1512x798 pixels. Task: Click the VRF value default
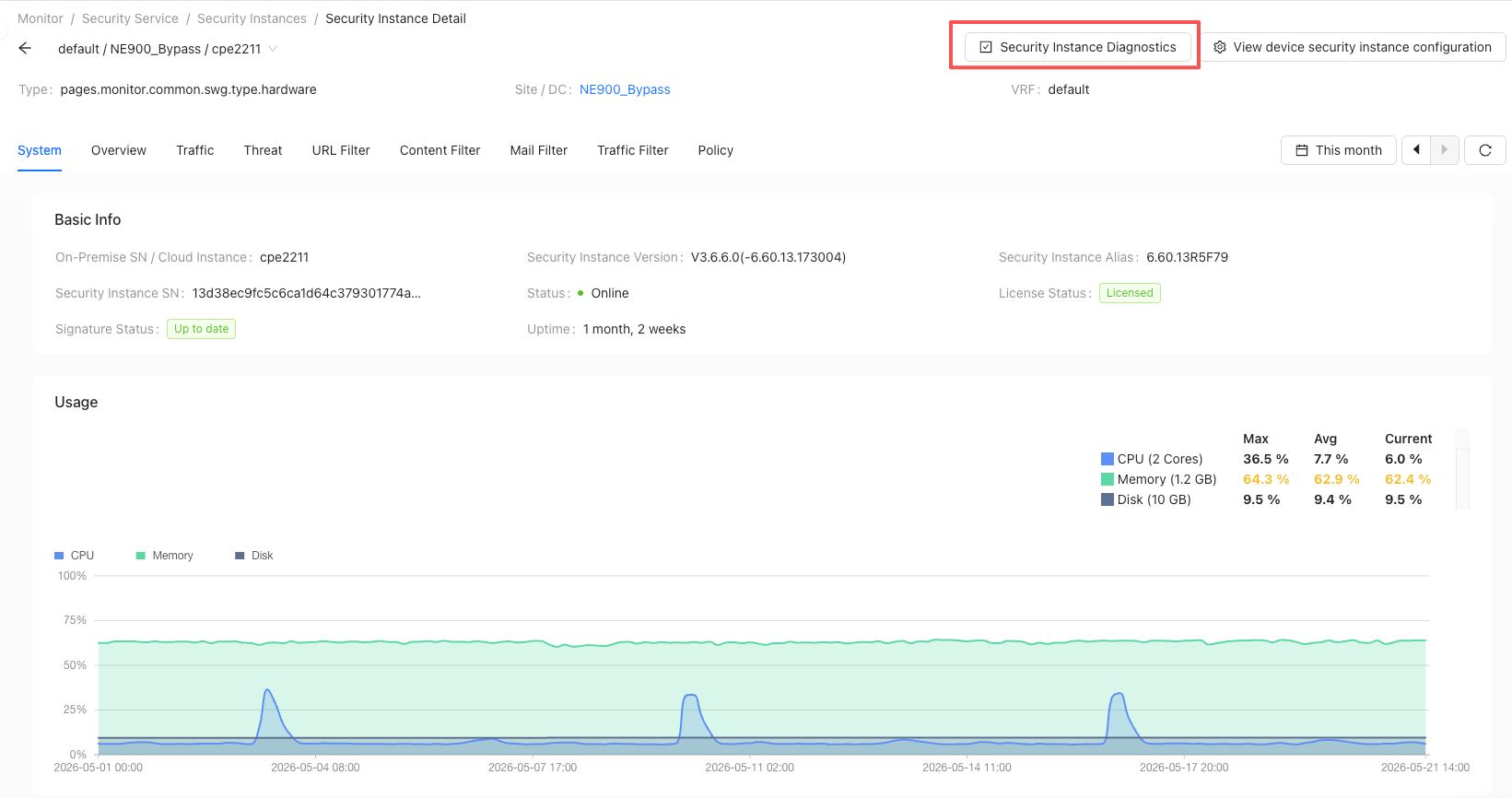pos(1069,89)
